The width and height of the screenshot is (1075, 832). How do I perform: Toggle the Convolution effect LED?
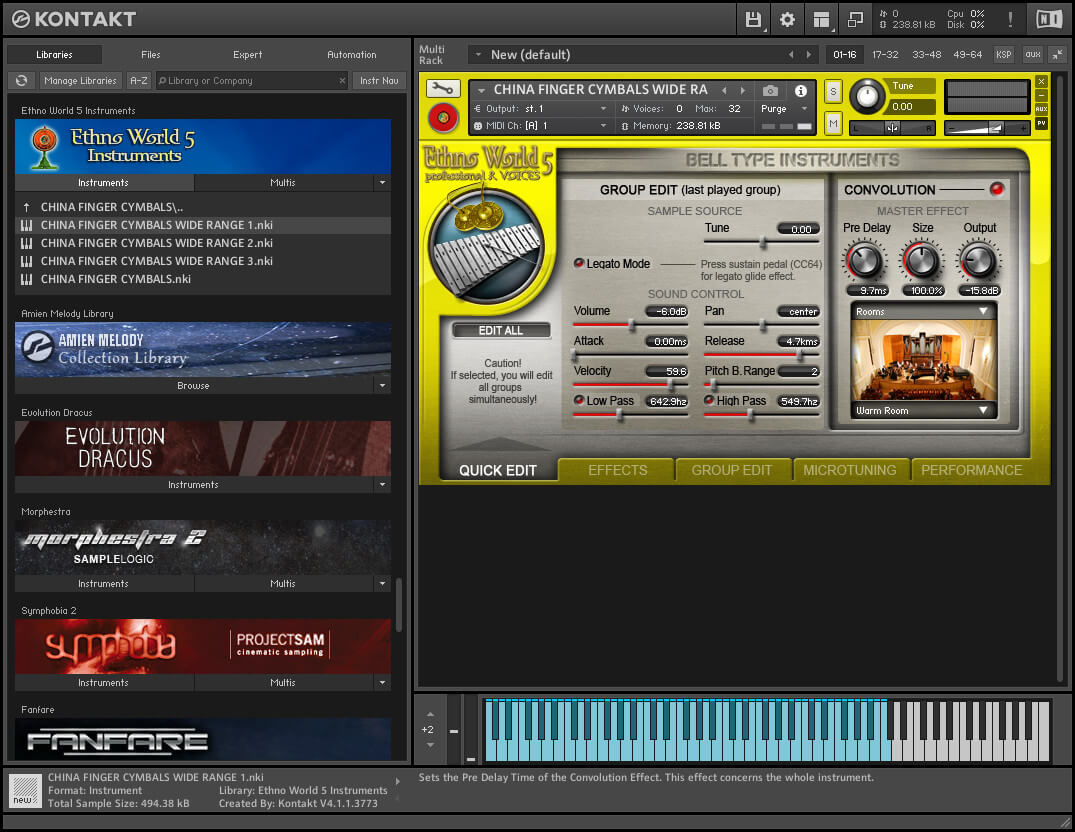996,189
